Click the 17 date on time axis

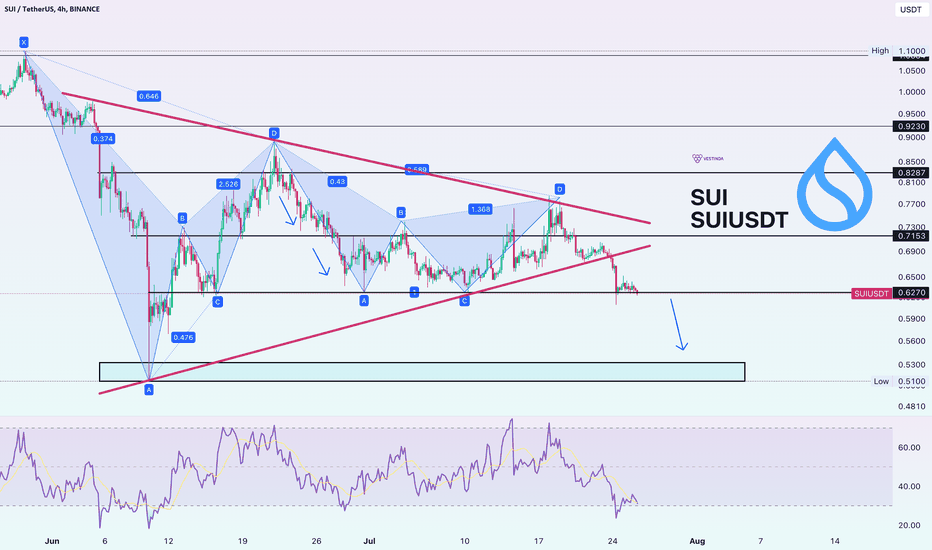click(539, 540)
